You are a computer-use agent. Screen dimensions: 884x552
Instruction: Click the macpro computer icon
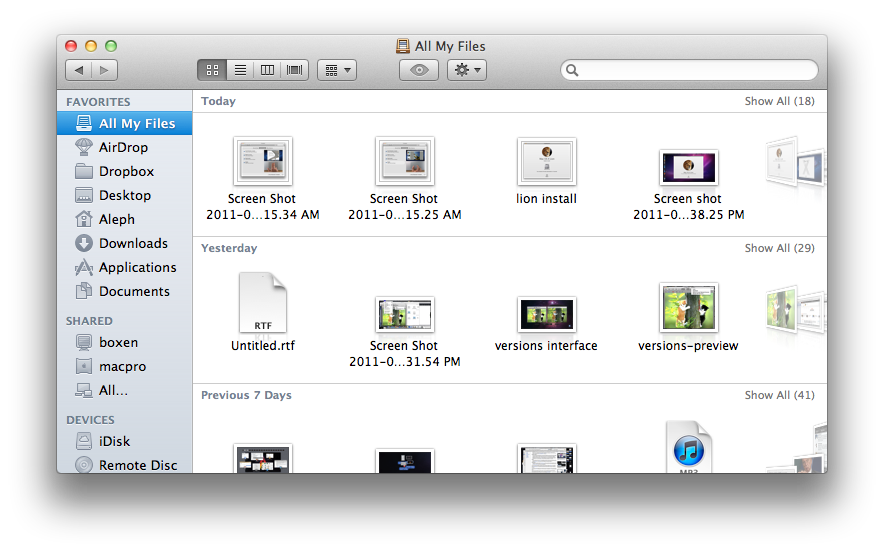pyautogui.click(x=84, y=366)
